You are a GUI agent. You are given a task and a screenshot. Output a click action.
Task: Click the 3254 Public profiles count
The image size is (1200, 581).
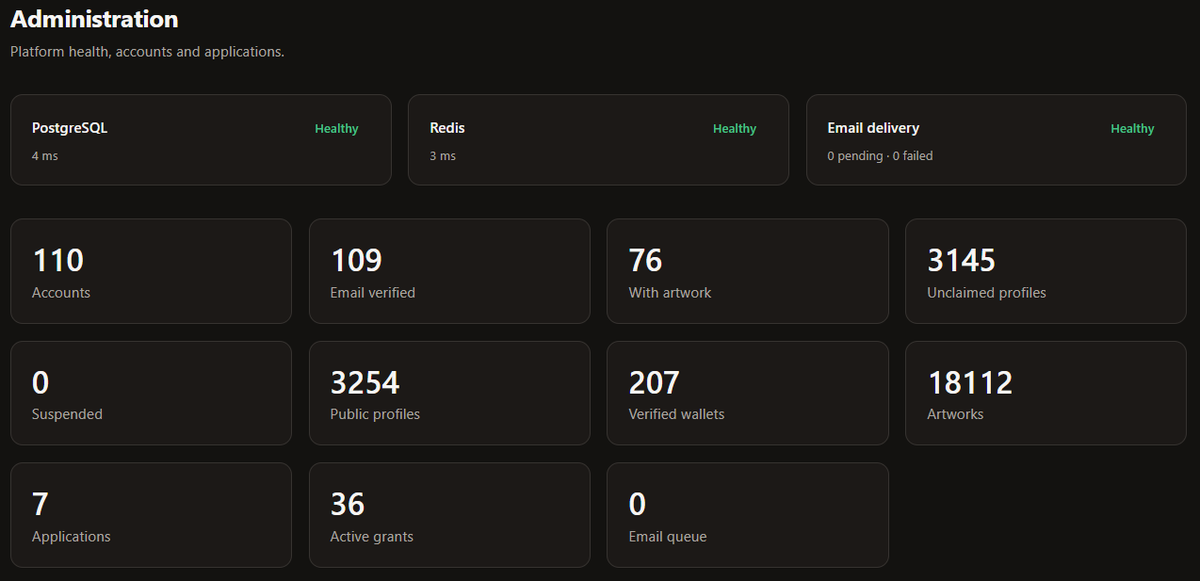(x=365, y=383)
